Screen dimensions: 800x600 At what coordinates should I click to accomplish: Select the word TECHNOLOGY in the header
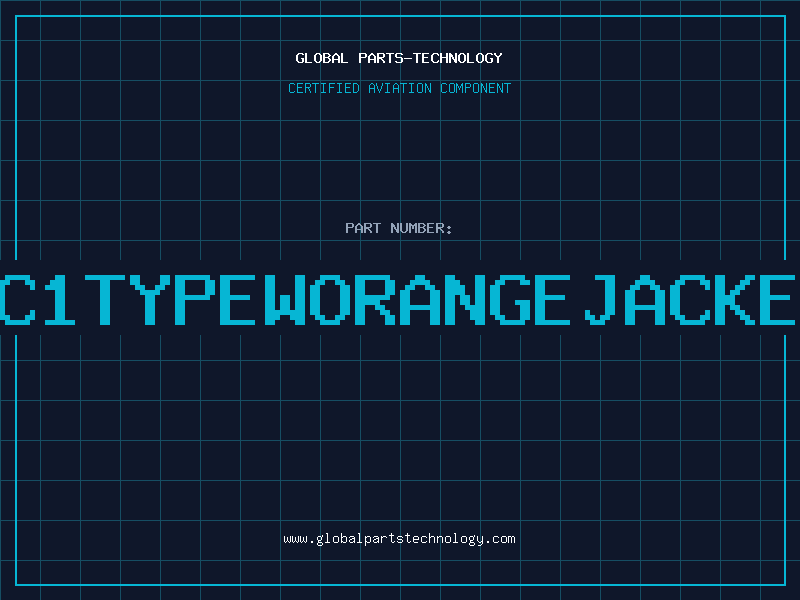pyautogui.click(x=461, y=58)
